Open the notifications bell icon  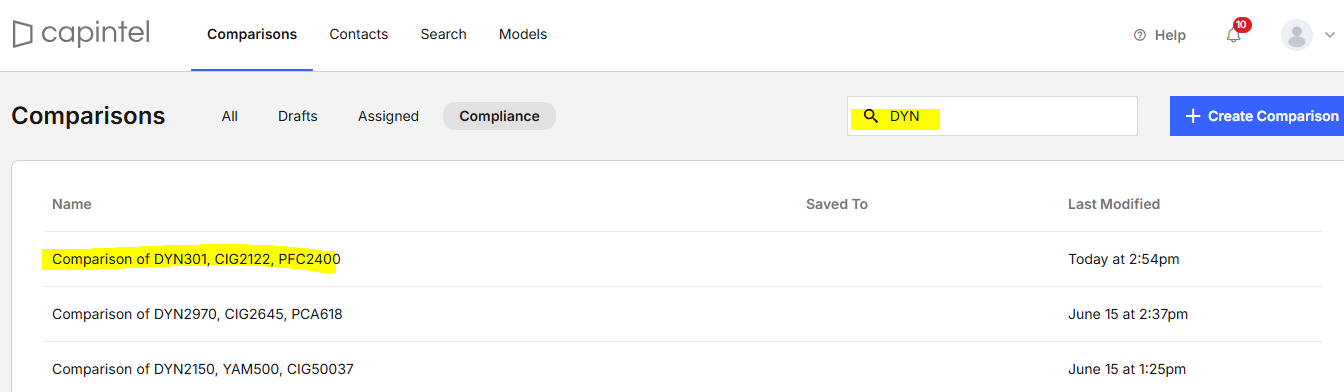coord(1233,35)
